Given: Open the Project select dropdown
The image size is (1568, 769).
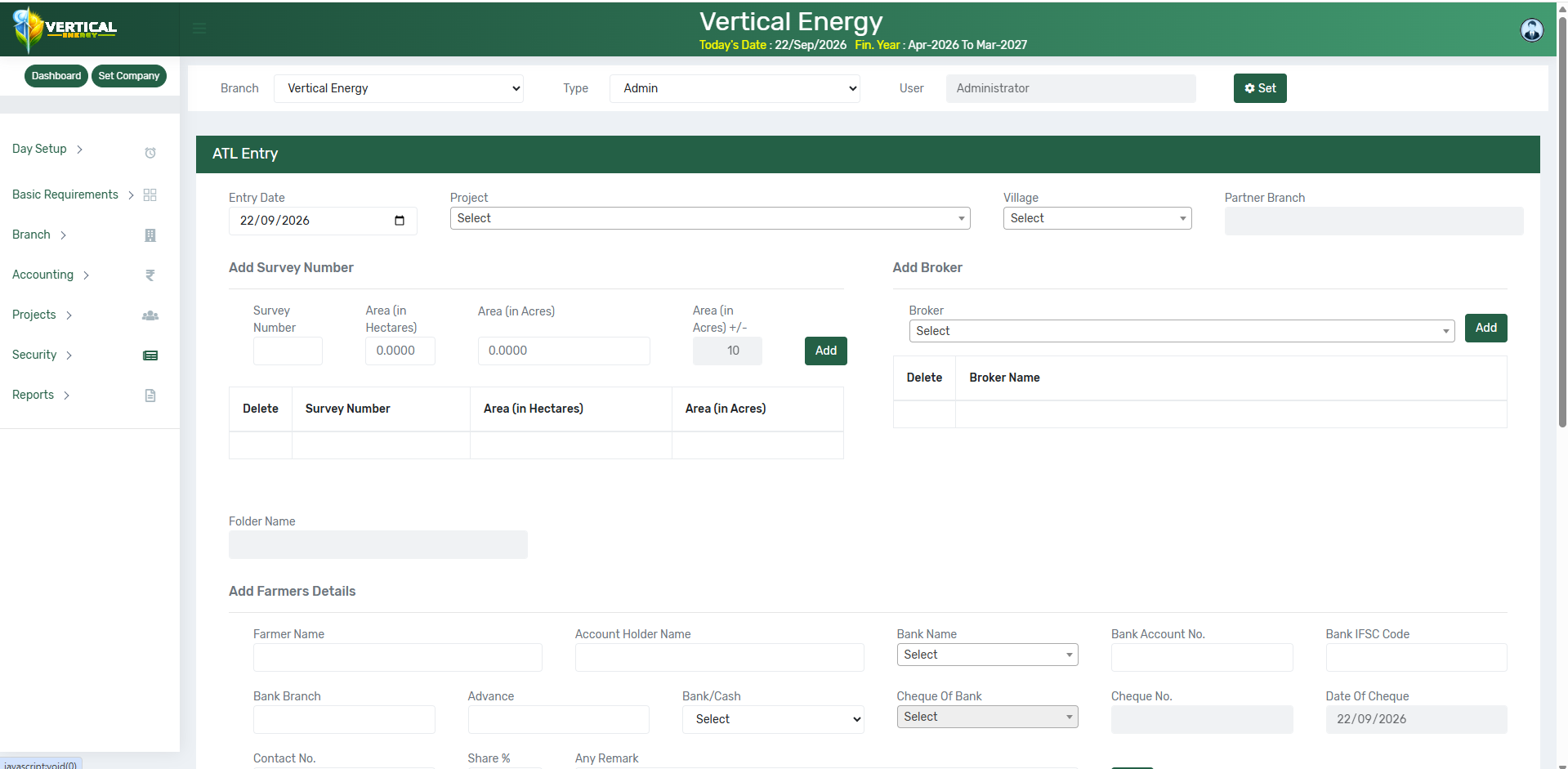Looking at the screenshot, I should 710,218.
